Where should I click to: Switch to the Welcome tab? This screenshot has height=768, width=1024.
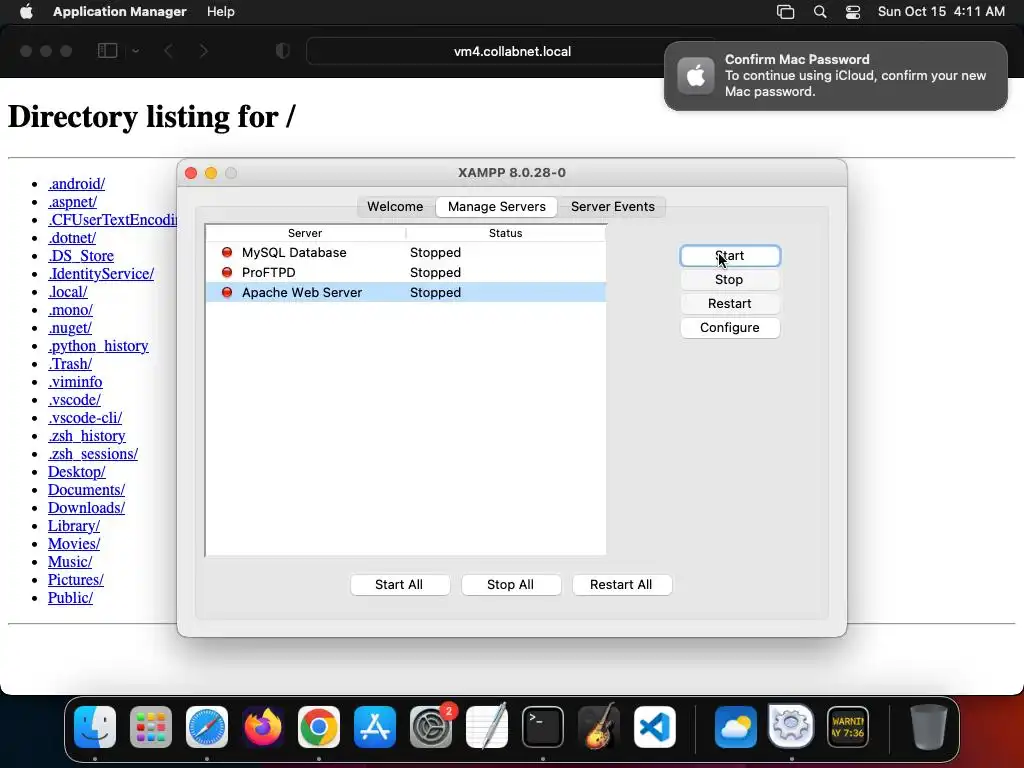pos(395,206)
